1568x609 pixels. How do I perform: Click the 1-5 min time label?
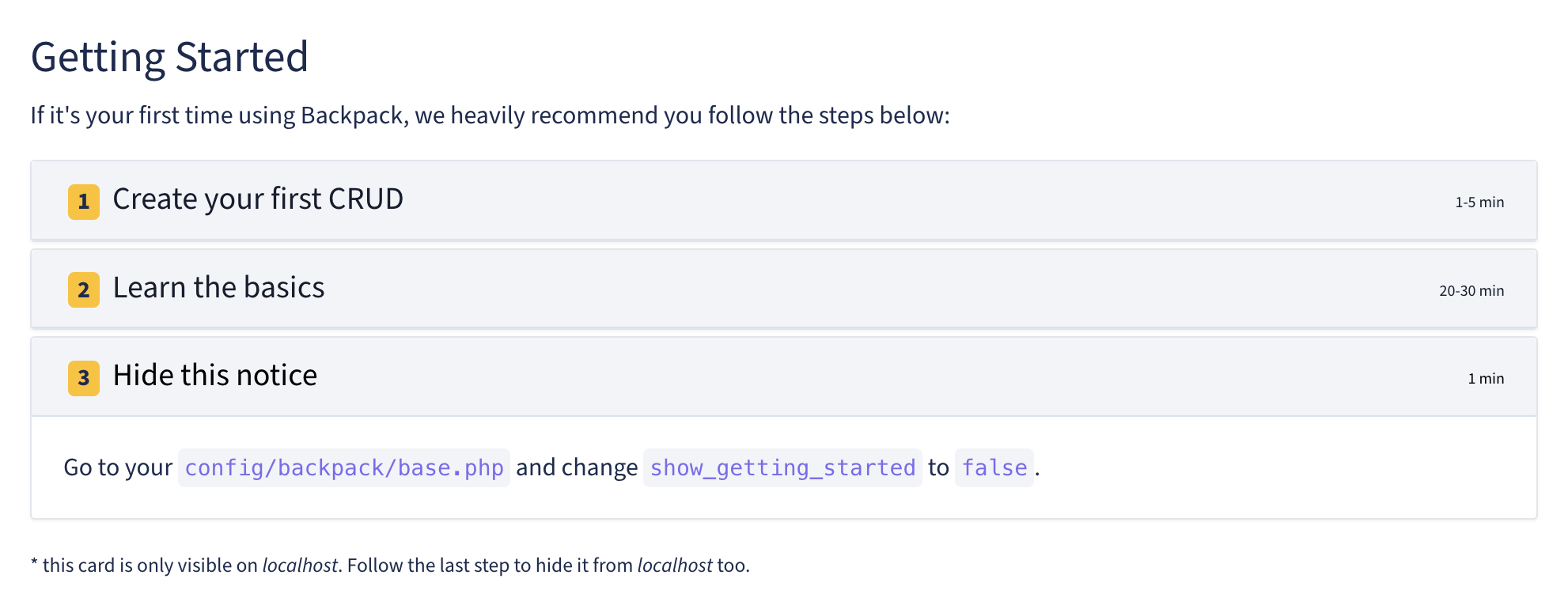1479,202
